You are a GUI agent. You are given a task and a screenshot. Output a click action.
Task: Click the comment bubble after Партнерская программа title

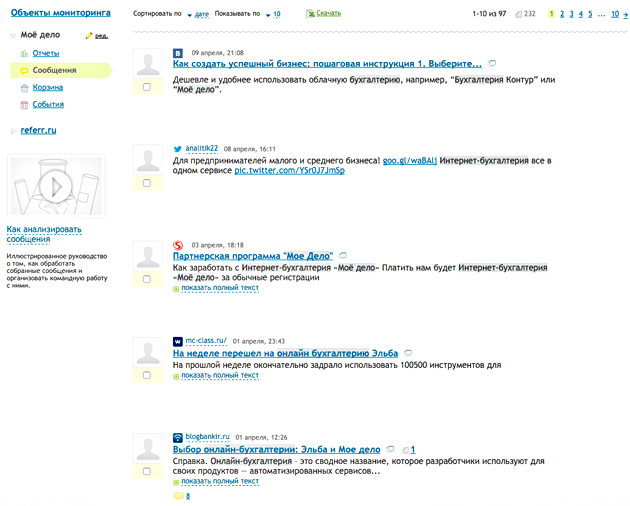343,256
